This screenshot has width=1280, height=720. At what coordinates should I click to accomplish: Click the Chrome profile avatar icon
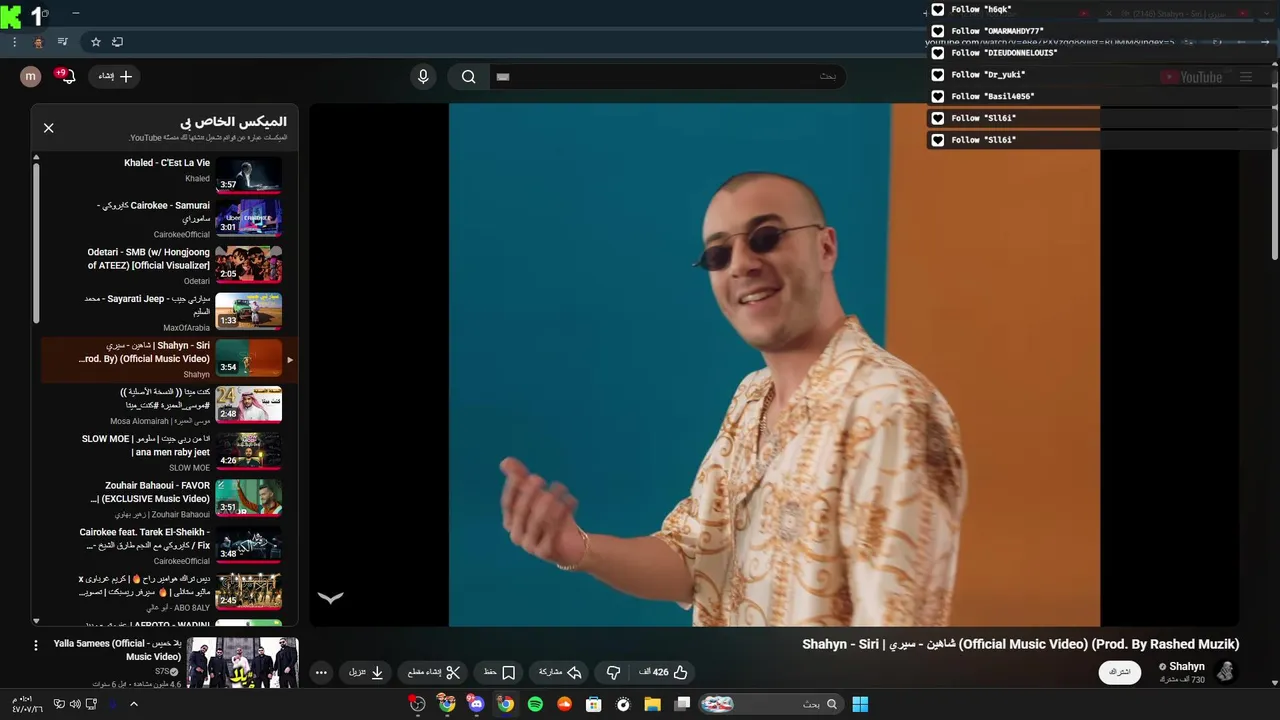click(x=38, y=42)
